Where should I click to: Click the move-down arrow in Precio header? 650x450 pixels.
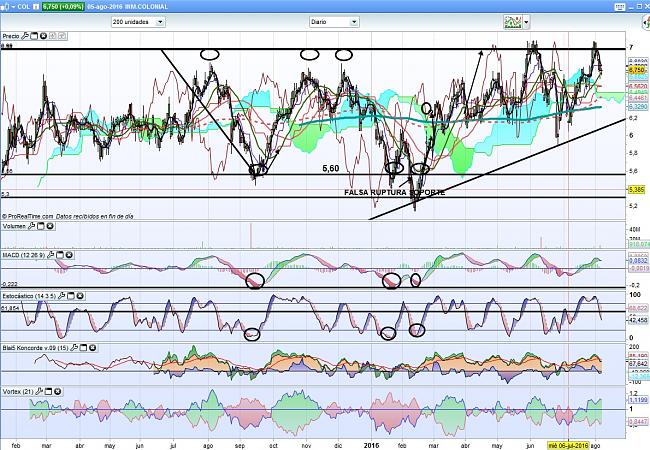click(x=62, y=36)
